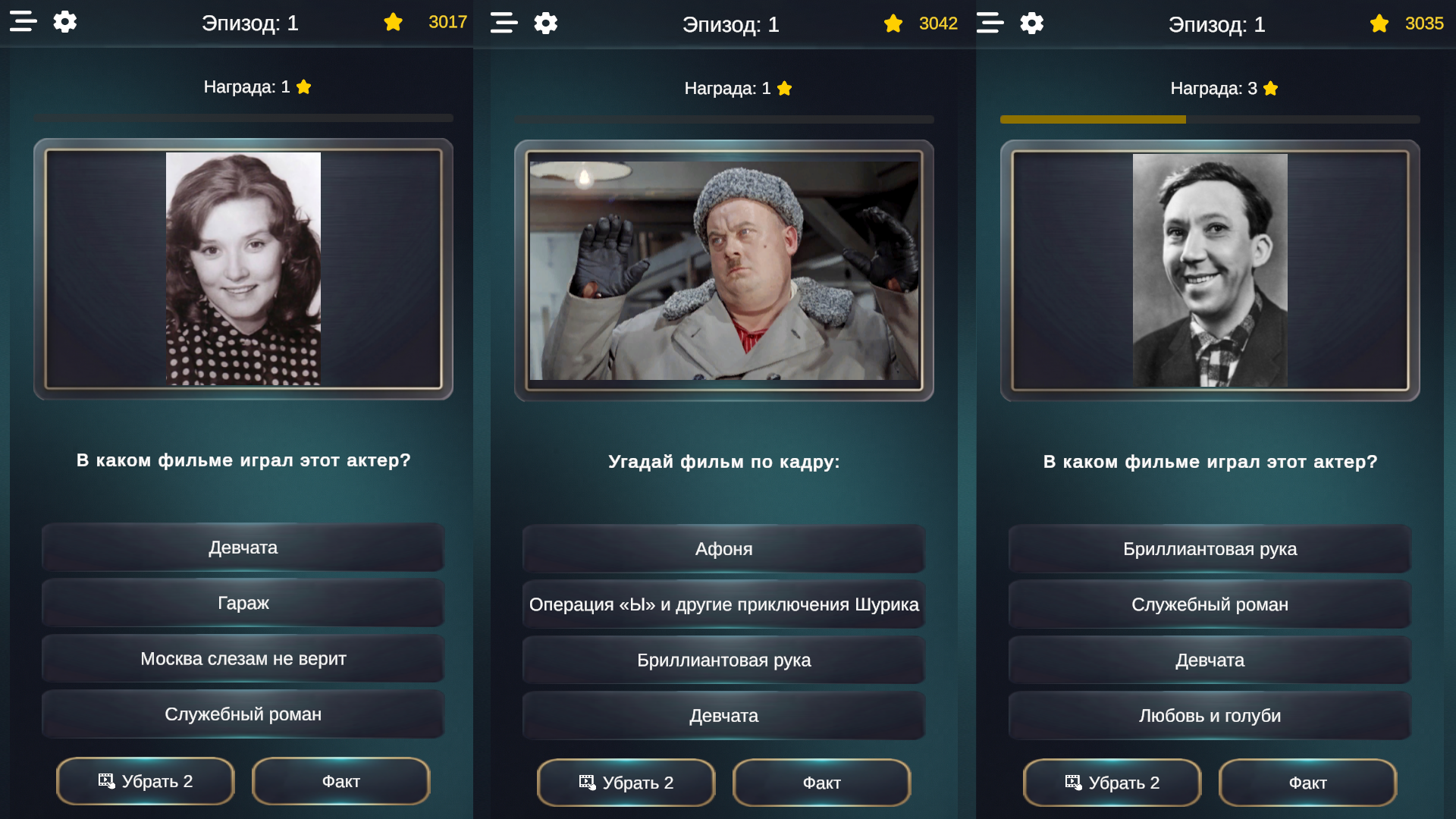Click the score value 3017
1456x819 pixels.
point(447,22)
